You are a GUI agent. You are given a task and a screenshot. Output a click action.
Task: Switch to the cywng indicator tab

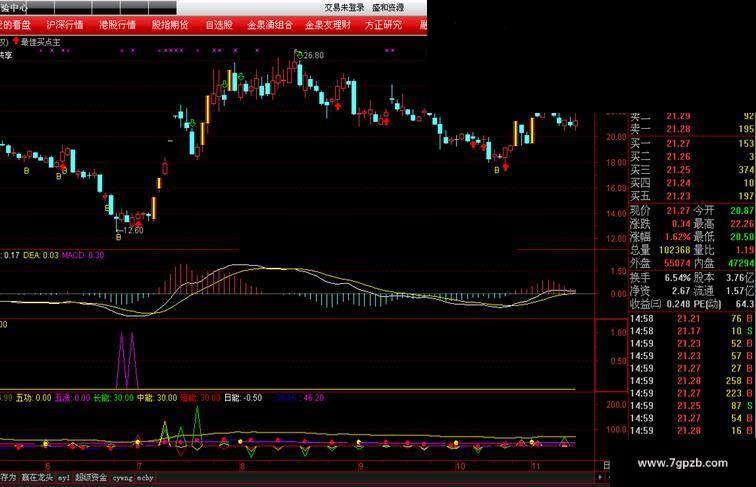tap(122, 478)
